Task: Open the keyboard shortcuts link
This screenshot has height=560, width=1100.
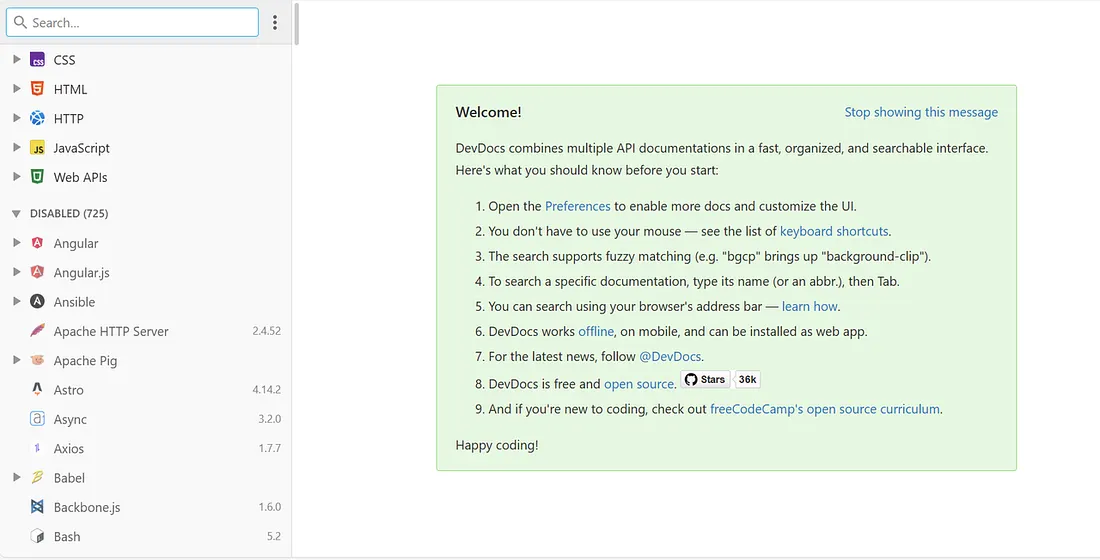Action: click(x=833, y=231)
